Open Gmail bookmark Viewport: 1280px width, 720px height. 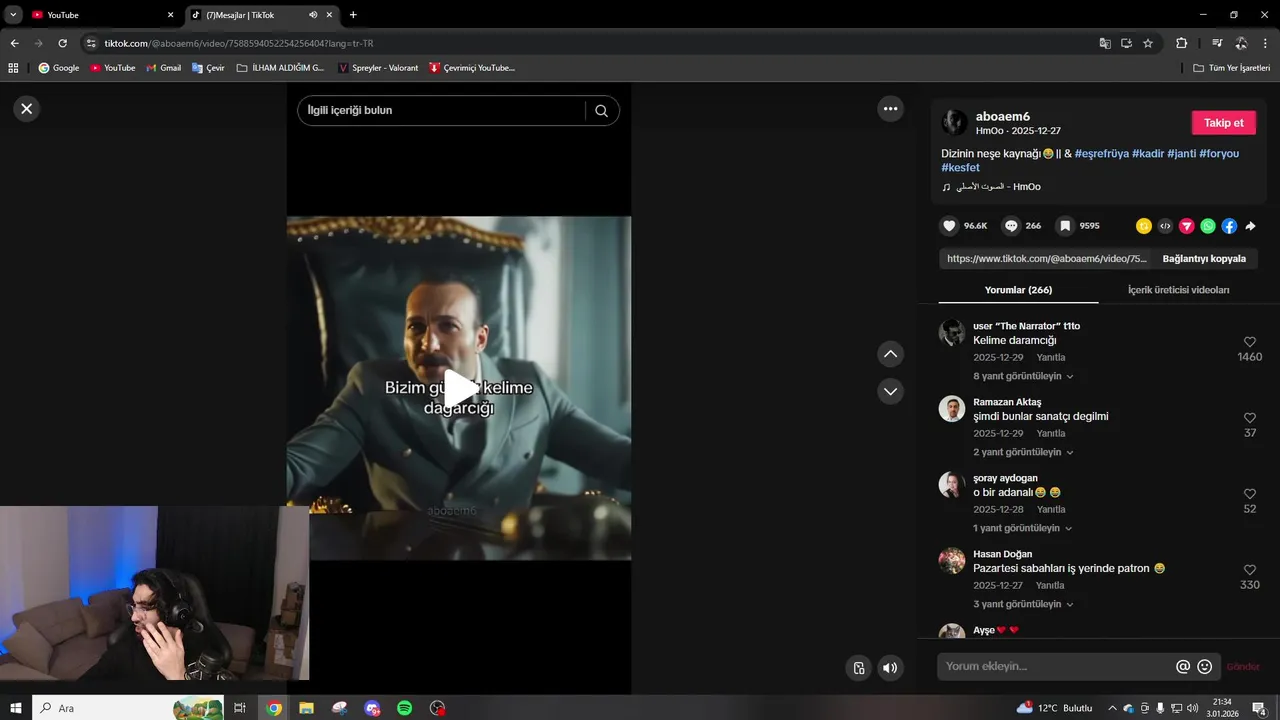[x=164, y=68]
